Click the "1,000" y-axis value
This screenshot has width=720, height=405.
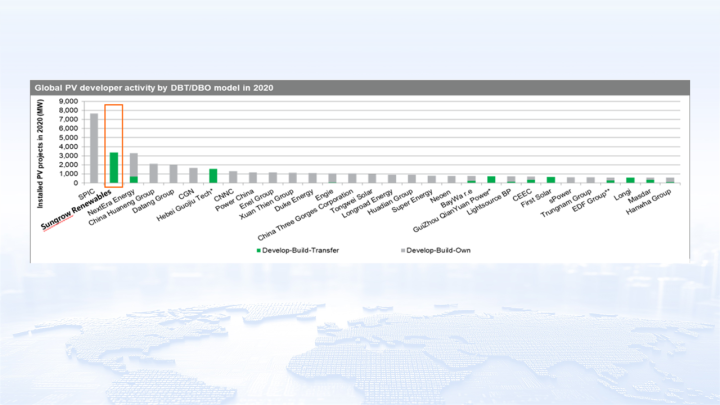tap(68, 174)
